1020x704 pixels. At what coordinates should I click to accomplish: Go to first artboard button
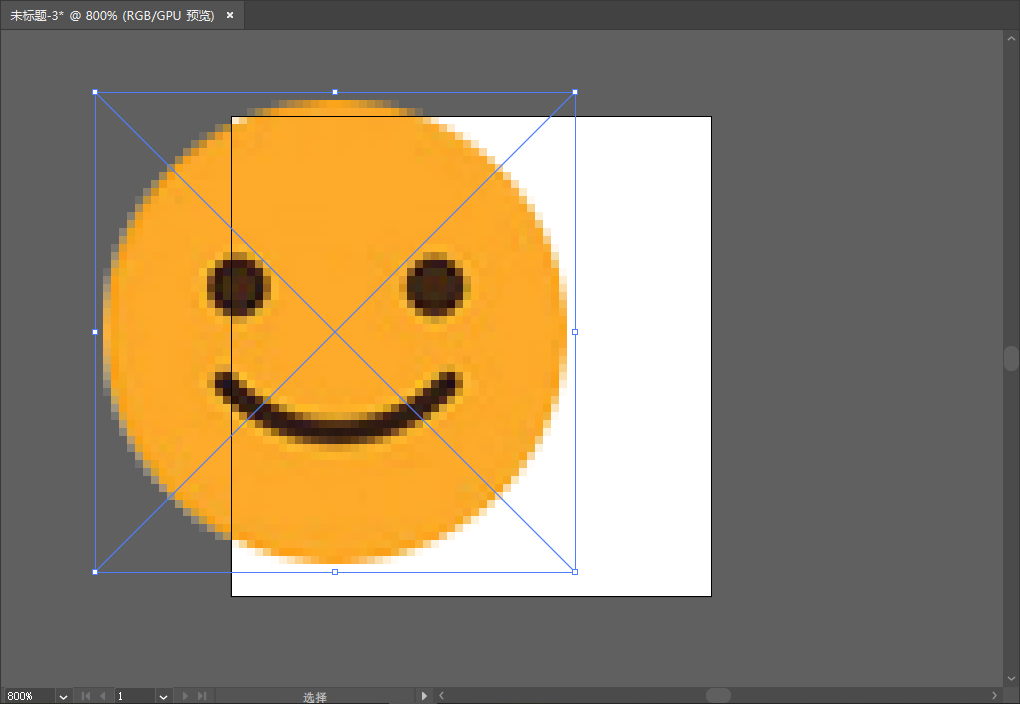(x=86, y=696)
